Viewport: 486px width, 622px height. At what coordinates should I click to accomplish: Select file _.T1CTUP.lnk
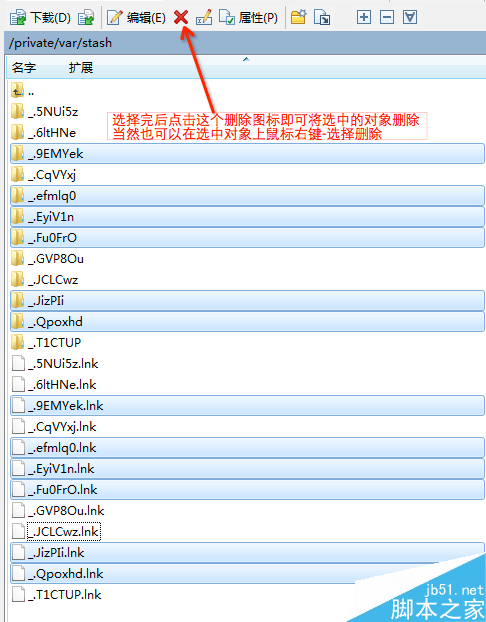57,594
